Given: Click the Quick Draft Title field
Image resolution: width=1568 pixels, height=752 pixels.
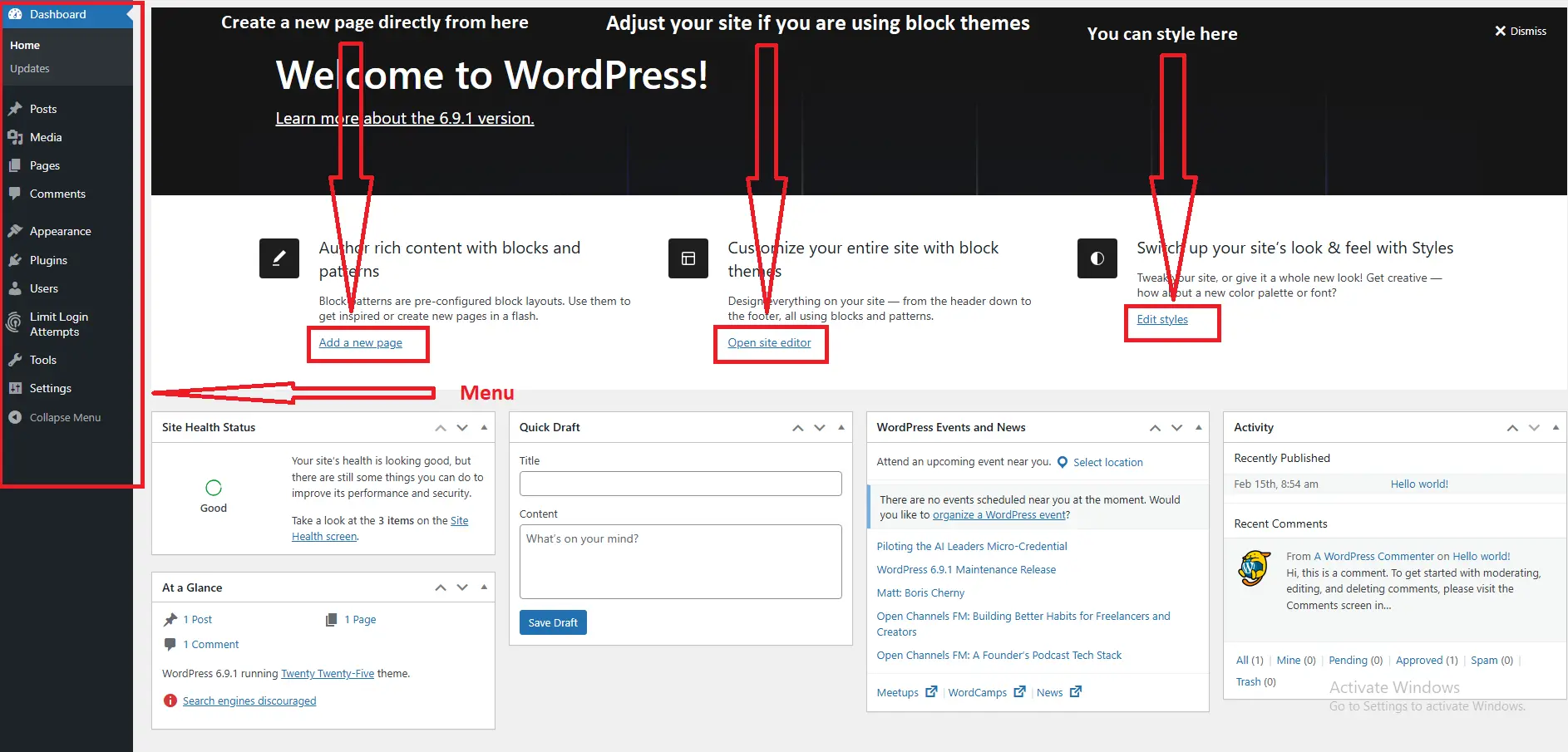Looking at the screenshot, I should click(x=680, y=483).
